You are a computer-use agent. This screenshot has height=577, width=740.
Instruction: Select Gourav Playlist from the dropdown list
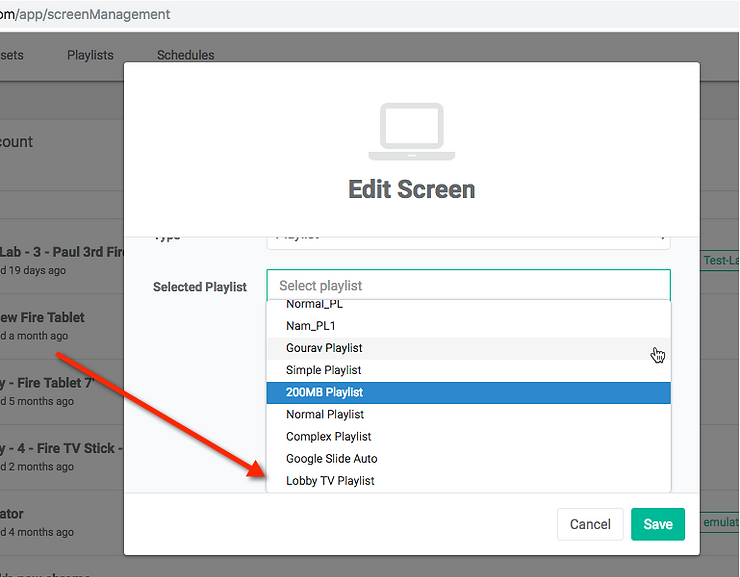(468, 348)
